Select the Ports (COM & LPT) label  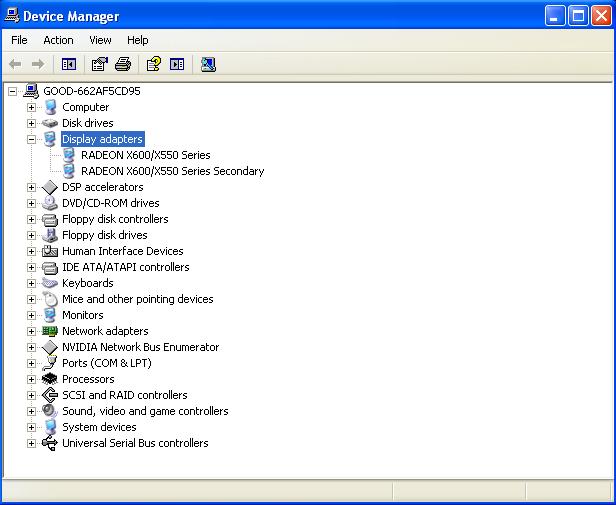click(106, 363)
